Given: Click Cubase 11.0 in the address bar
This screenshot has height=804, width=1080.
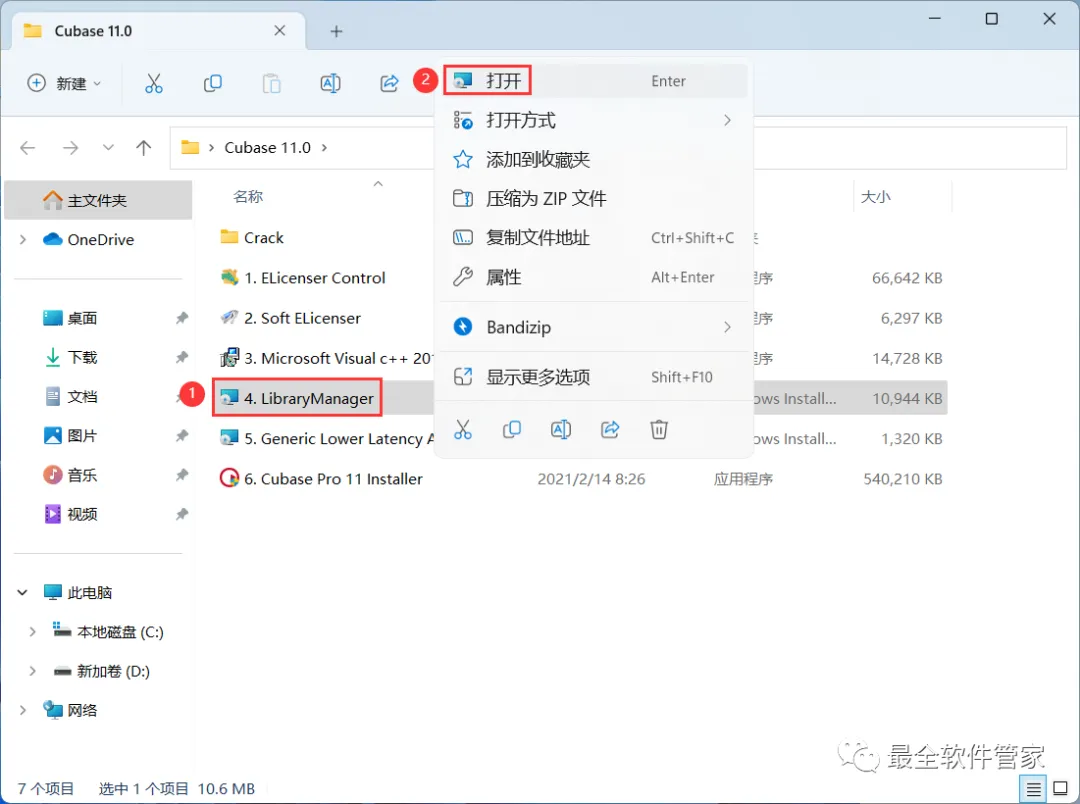Looking at the screenshot, I should 267,147.
